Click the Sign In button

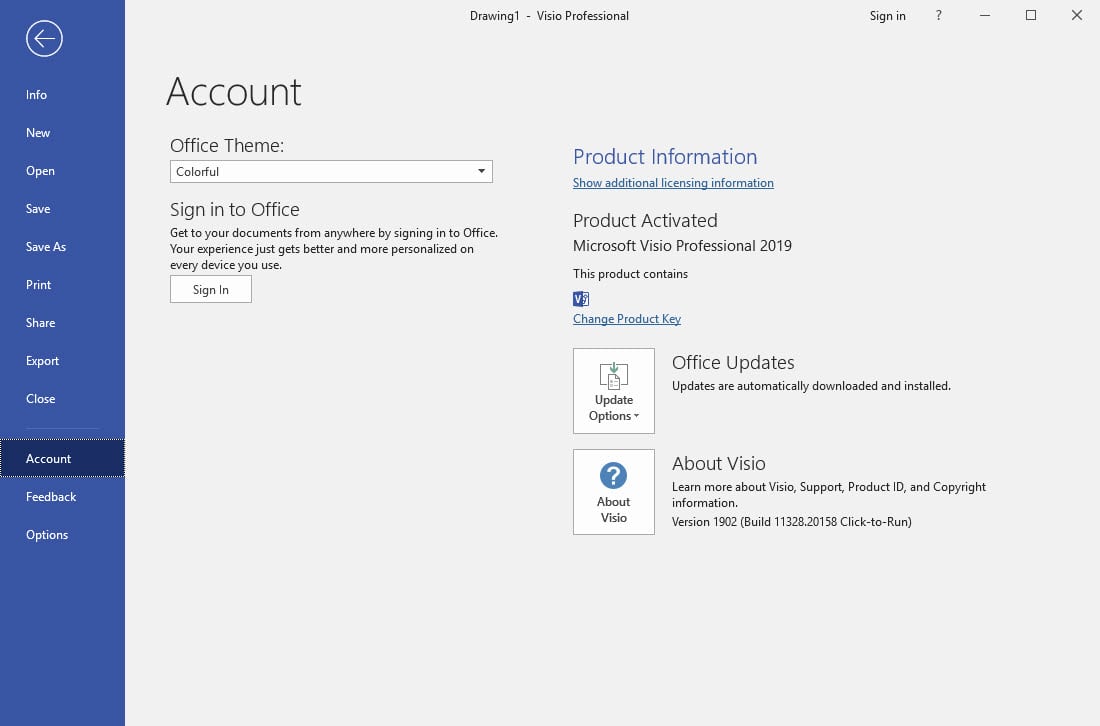[210, 289]
